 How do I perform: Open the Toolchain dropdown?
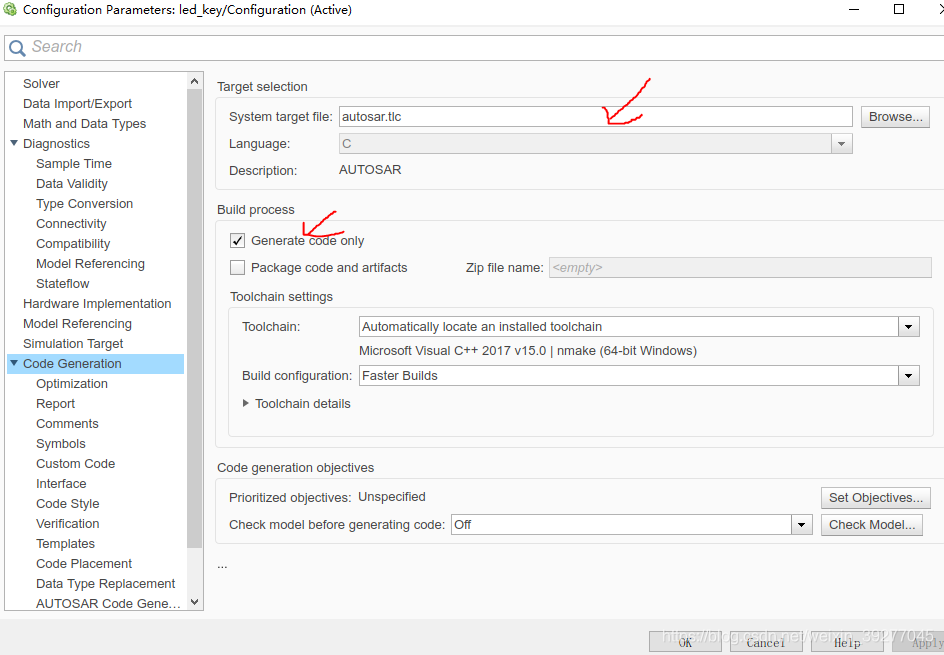(x=908, y=327)
